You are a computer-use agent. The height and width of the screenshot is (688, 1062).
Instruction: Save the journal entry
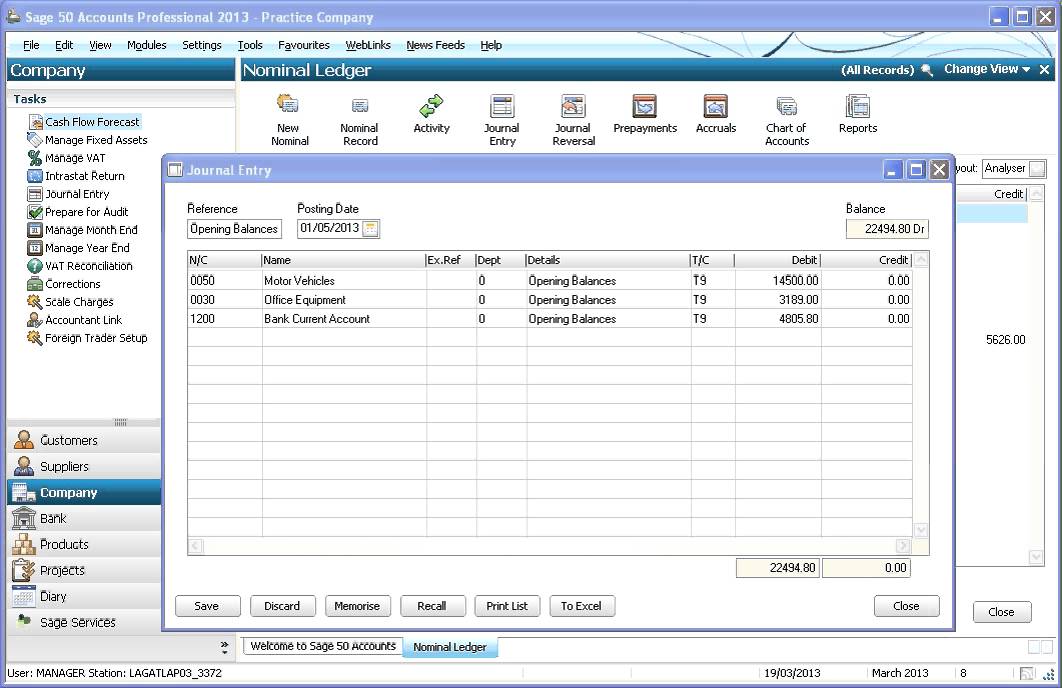(x=207, y=606)
